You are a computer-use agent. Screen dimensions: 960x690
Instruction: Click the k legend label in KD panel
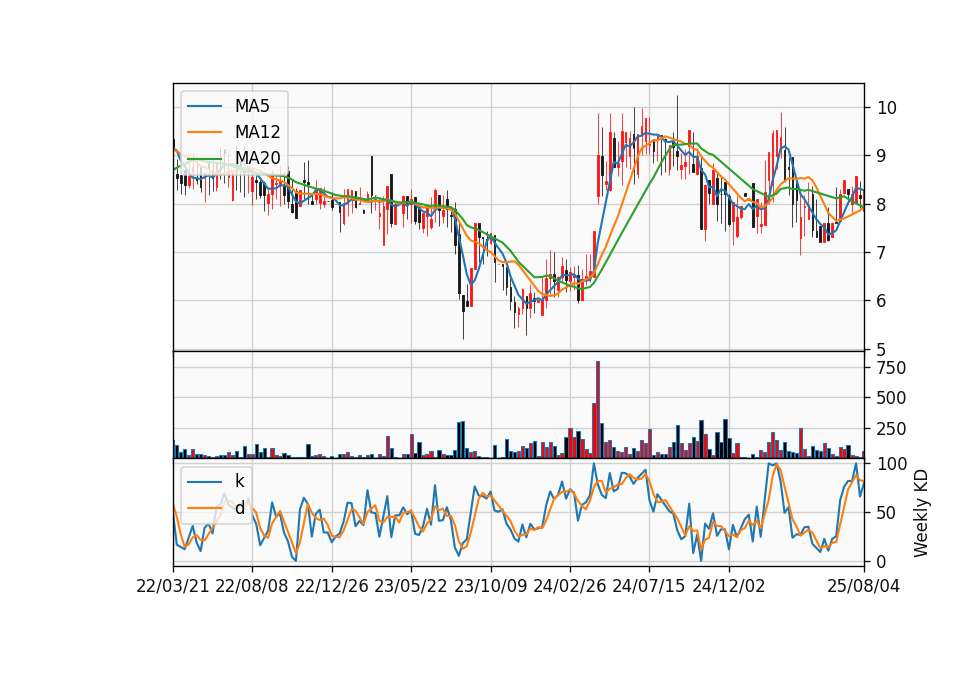pyautogui.click(x=239, y=481)
